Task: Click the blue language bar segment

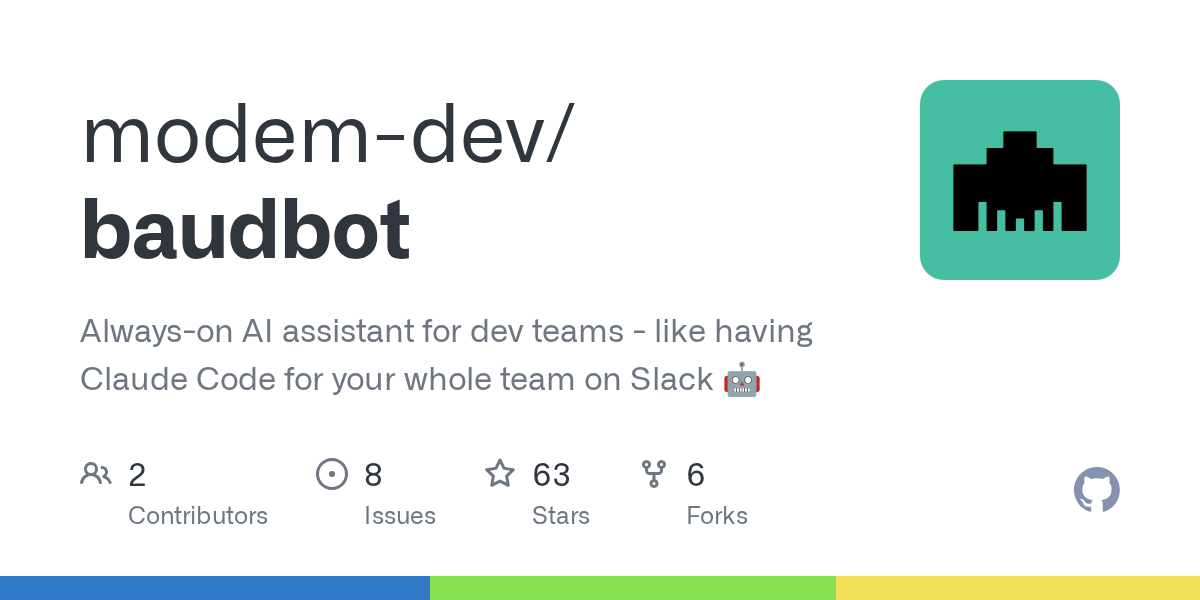Action: (x=215, y=588)
